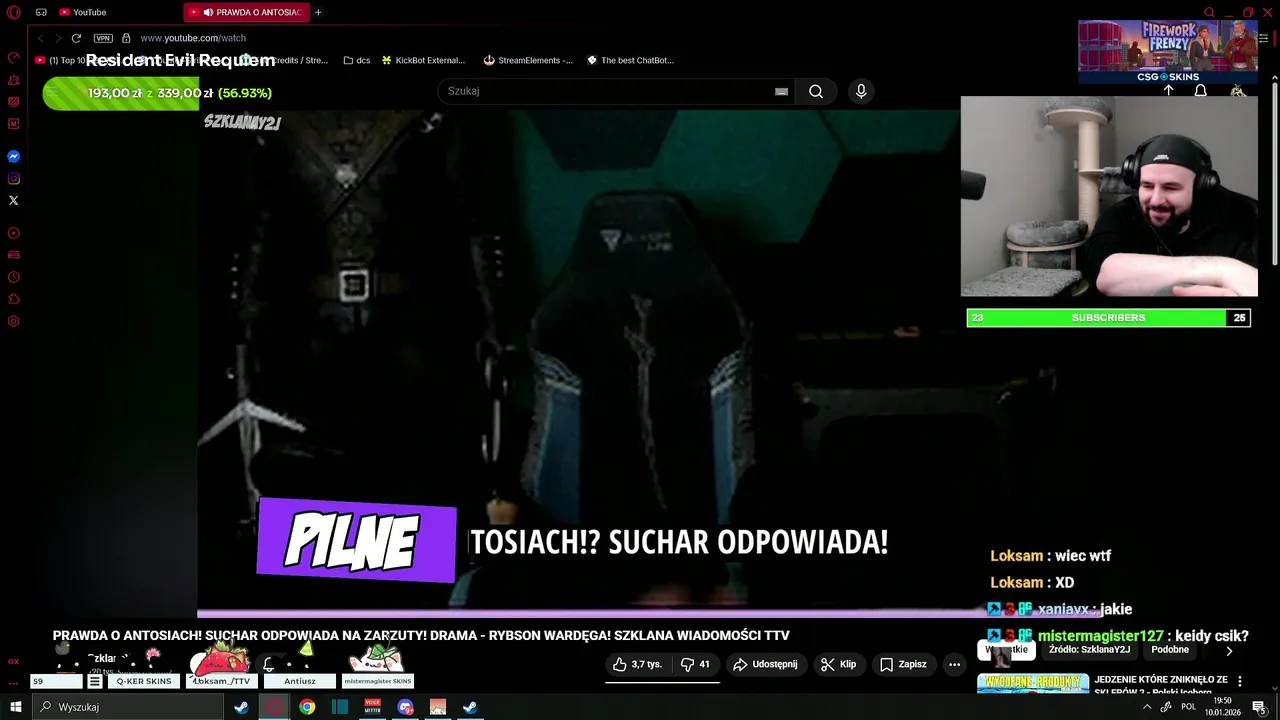Save video with Zapisz button
Image resolution: width=1280 pixels, height=720 pixels.
point(903,664)
